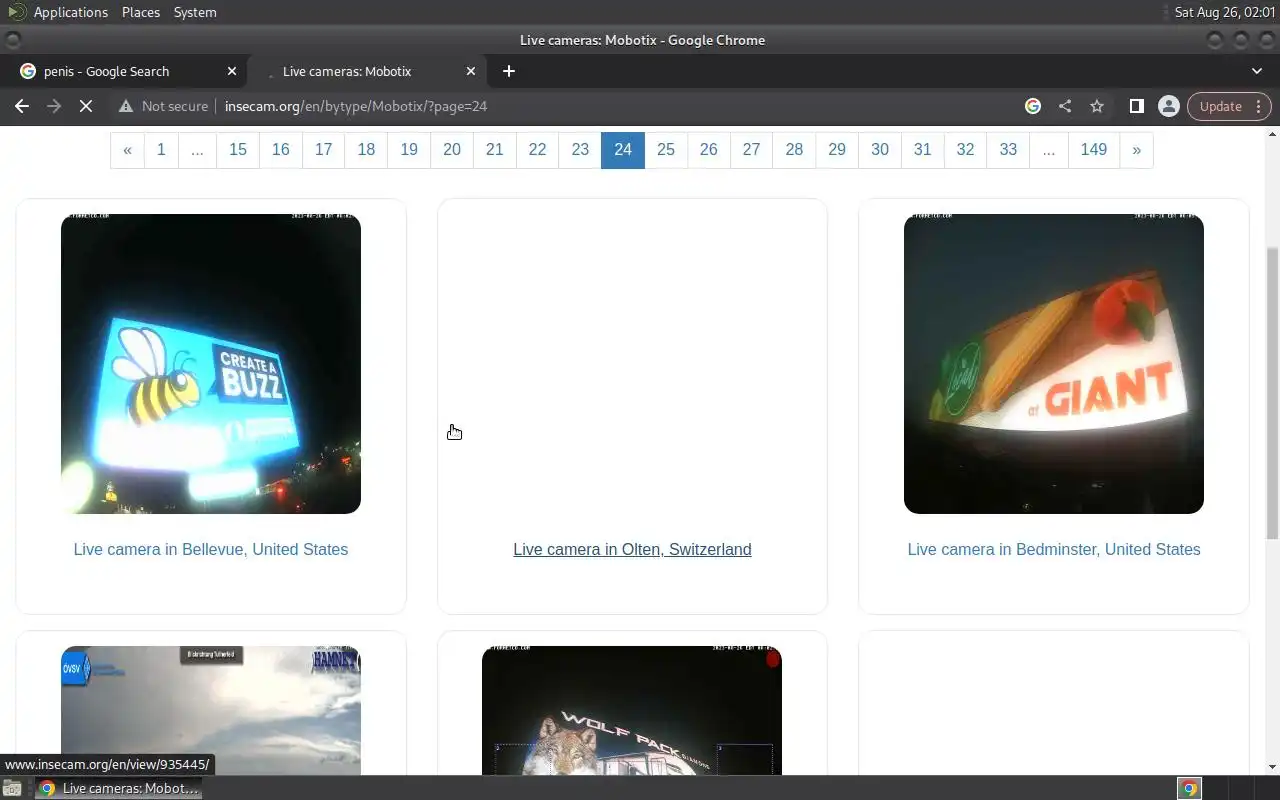Screen dimensions: 1280x800
Task: Open the Places menu
Action: pyautogui.click(x=141, y=12)
